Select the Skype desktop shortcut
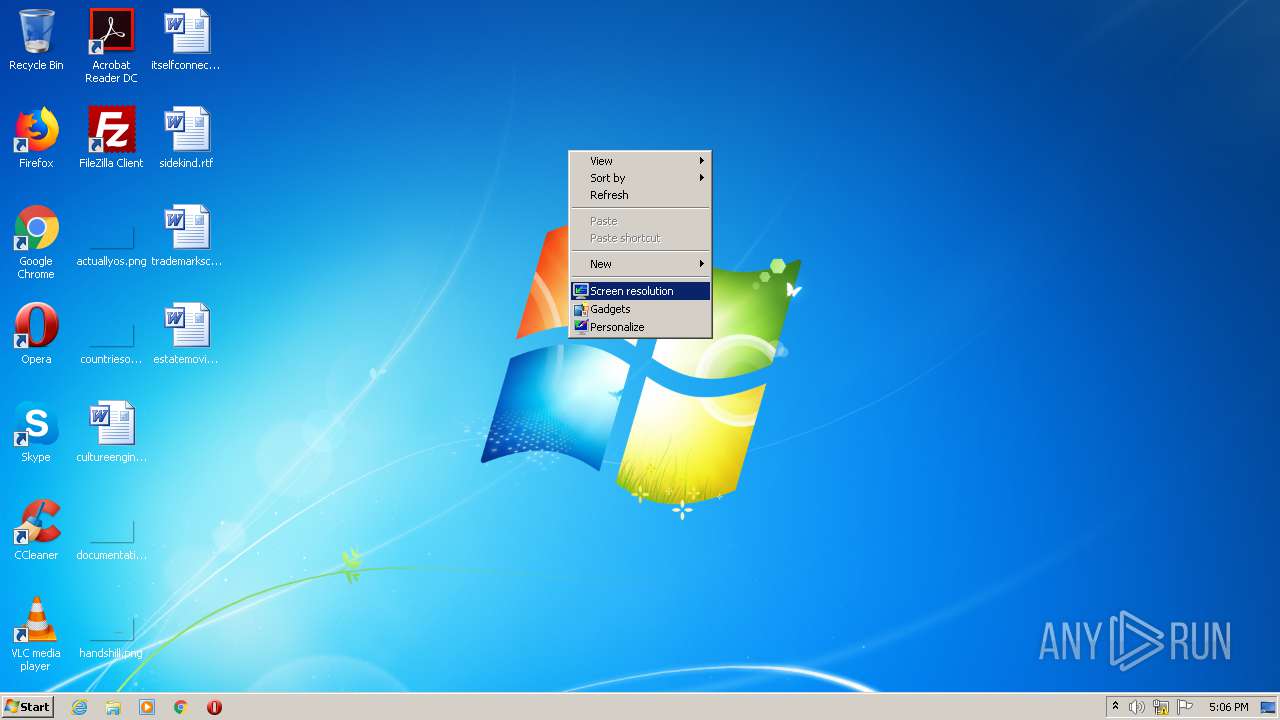This screenshot has height=720, width=1280. (36, 432)
